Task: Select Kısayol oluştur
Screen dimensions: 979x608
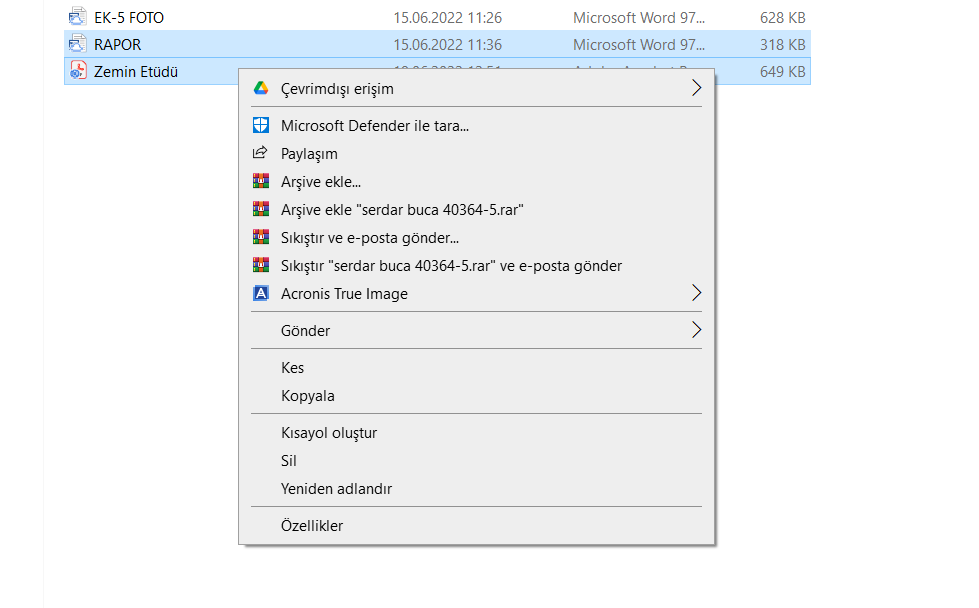Action: pyautogui.click(x=476, y=433)
